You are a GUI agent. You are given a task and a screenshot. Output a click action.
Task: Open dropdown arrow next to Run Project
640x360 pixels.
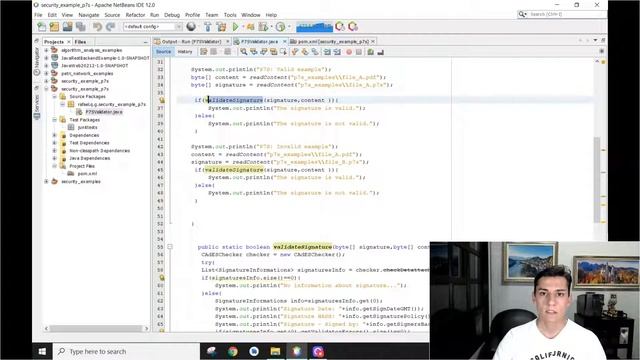tap(242, 27)
